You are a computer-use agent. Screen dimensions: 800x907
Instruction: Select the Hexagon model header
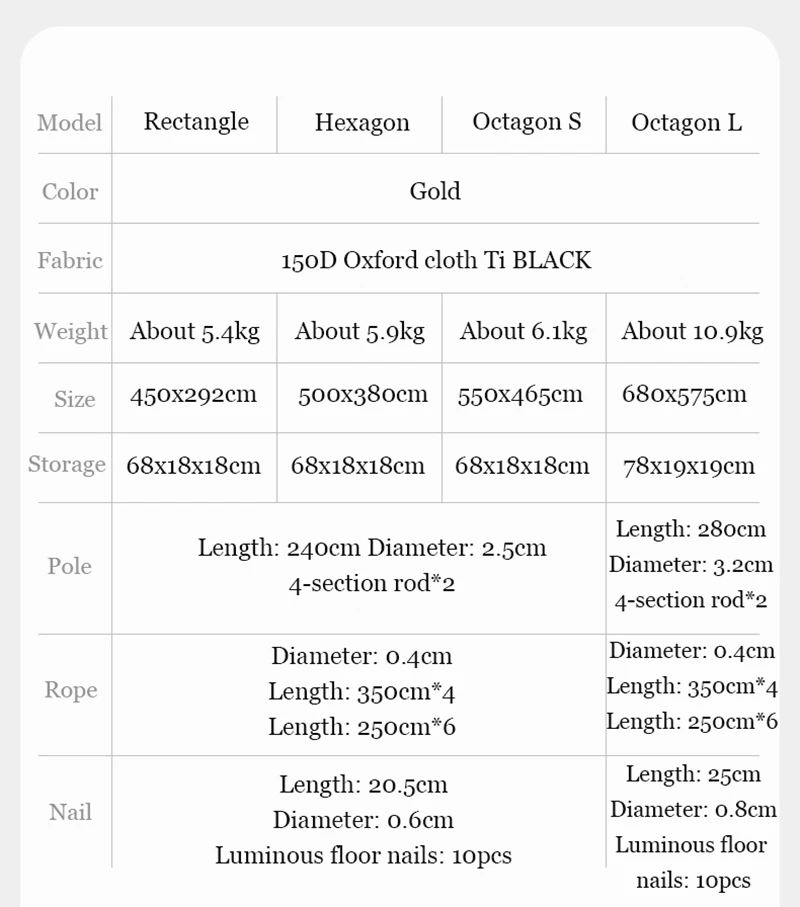click(362, 123)
